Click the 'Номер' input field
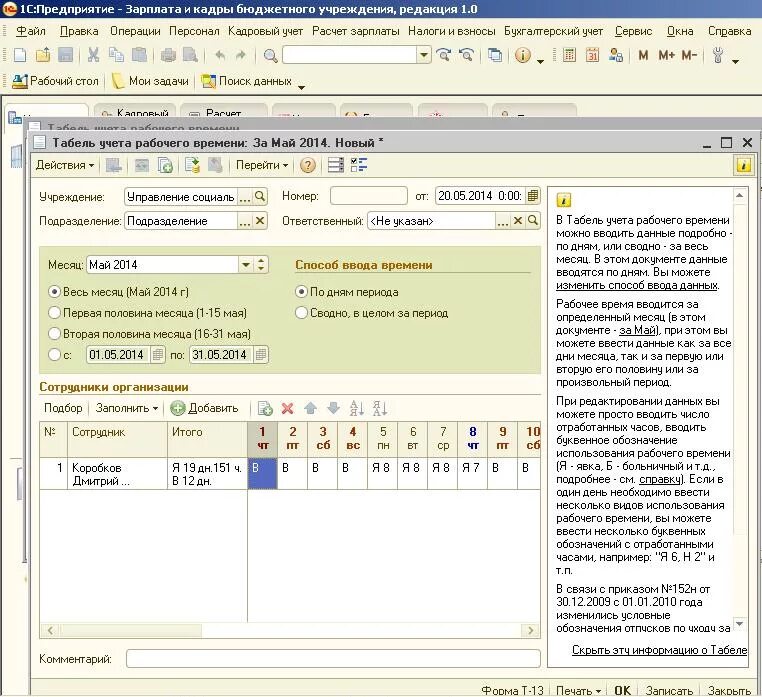Viewport: 762px width, 697px height. [x=368, y=196]
